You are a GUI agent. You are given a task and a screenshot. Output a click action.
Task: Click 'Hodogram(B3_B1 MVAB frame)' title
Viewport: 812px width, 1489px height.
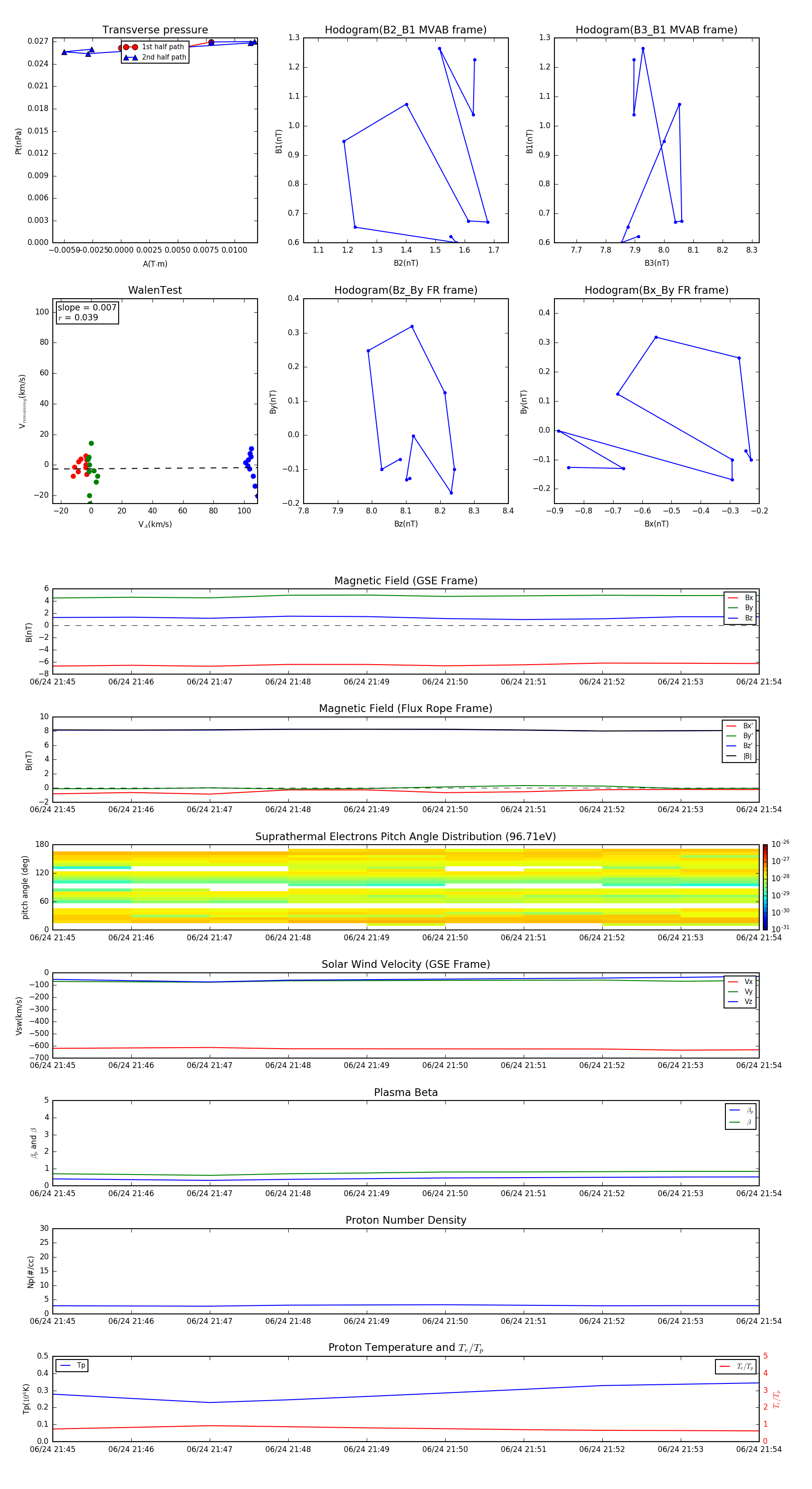click(x=656, y=30)
